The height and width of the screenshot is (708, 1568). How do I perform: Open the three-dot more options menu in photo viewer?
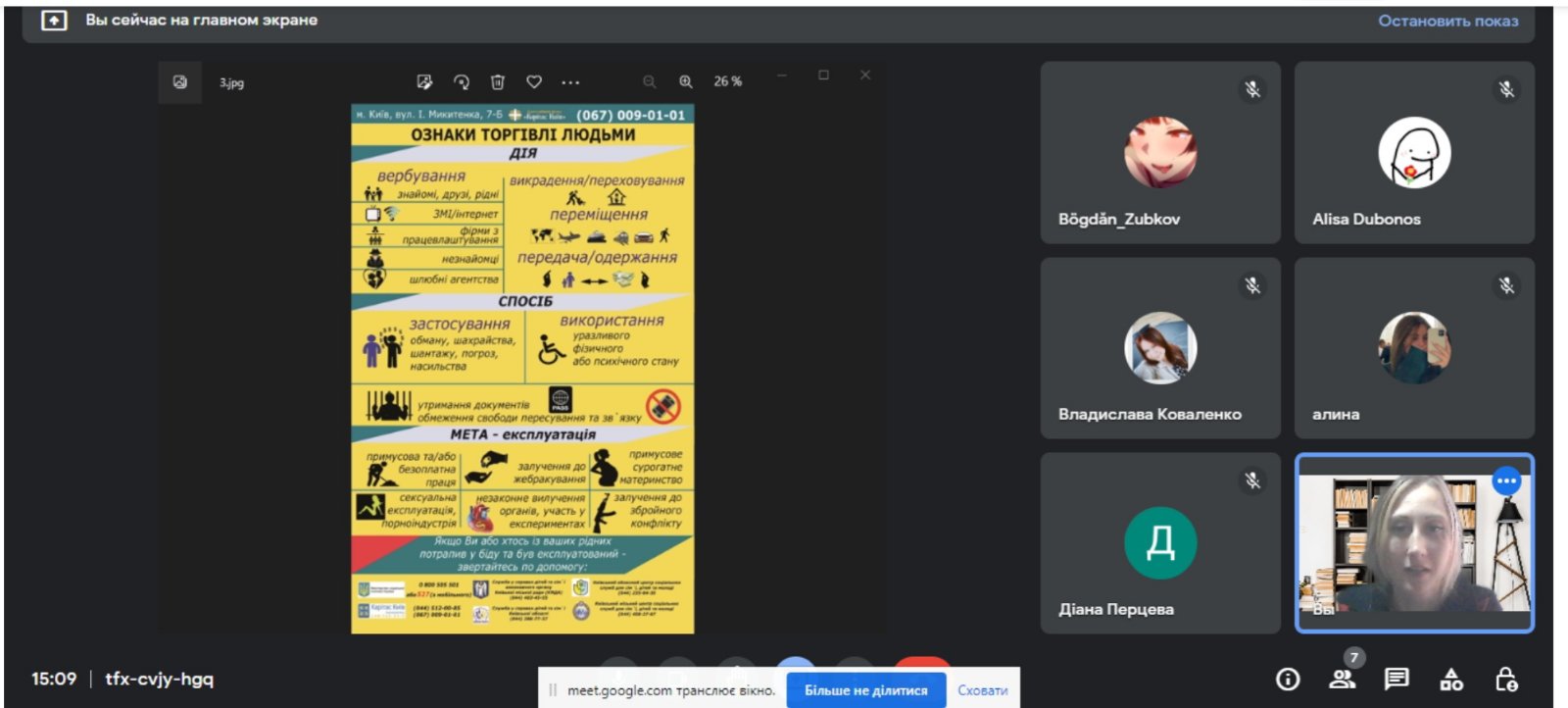(x=570, y=82)
